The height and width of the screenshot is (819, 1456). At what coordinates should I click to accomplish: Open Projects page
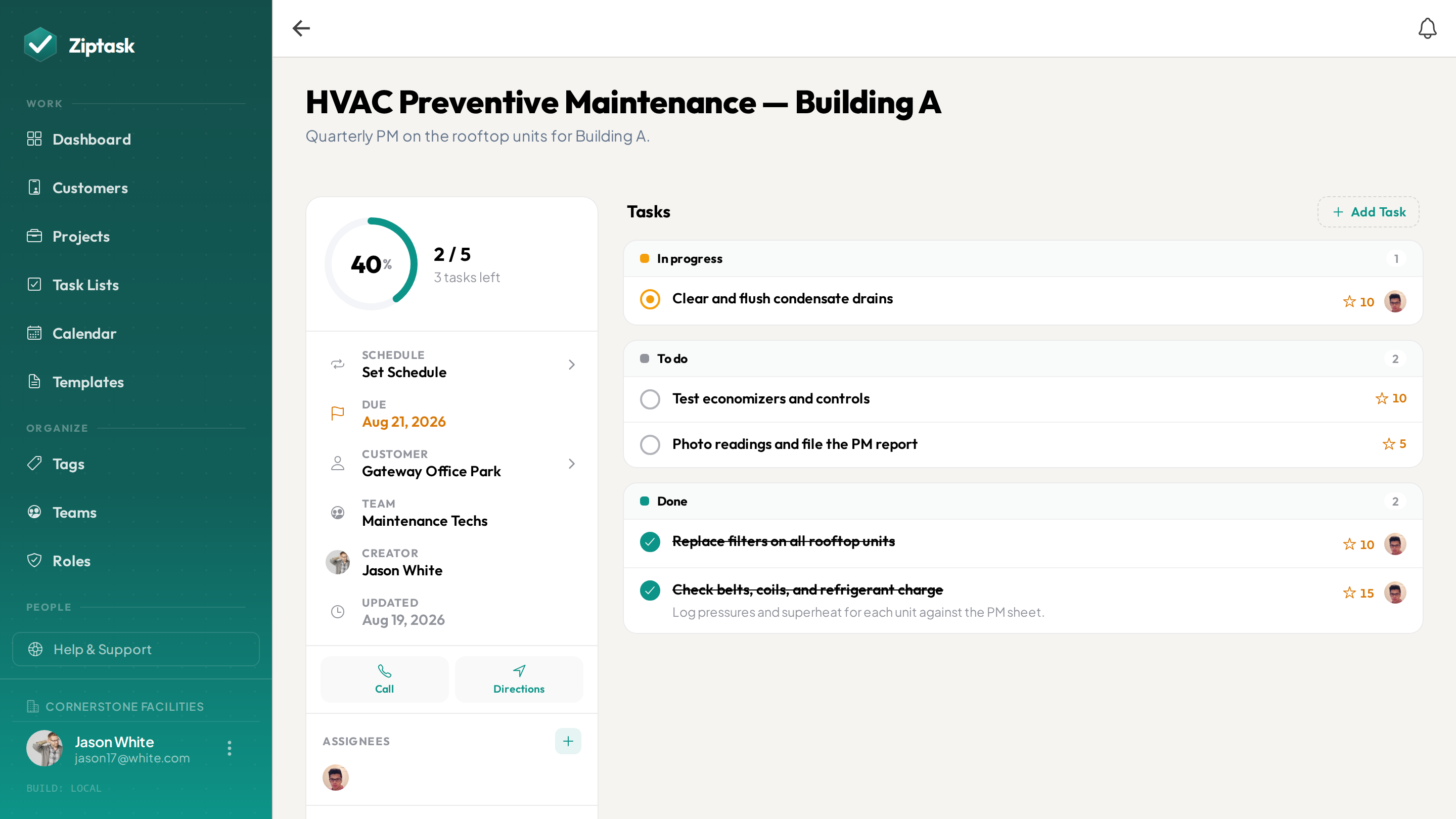click(x=135, y=236)
